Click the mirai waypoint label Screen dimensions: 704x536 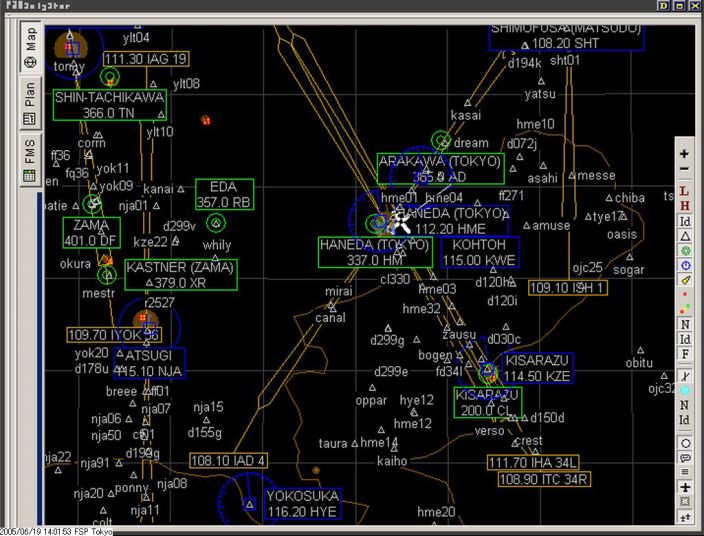tap(339, 291)
